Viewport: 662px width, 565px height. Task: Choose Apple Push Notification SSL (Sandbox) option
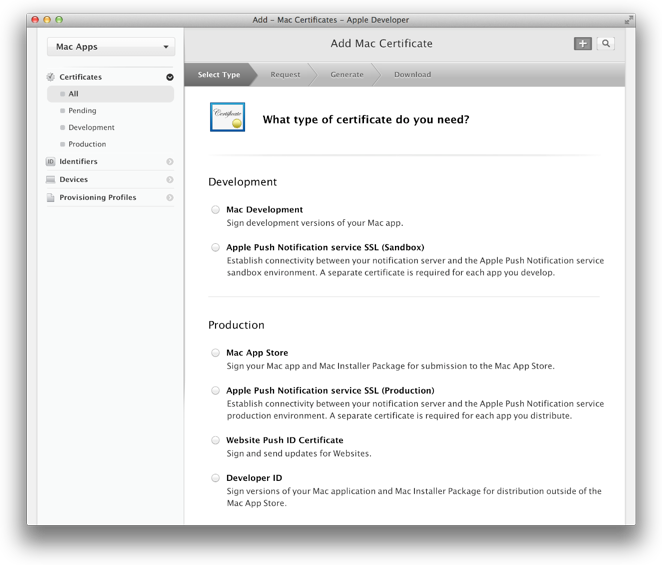coord(215,247)
